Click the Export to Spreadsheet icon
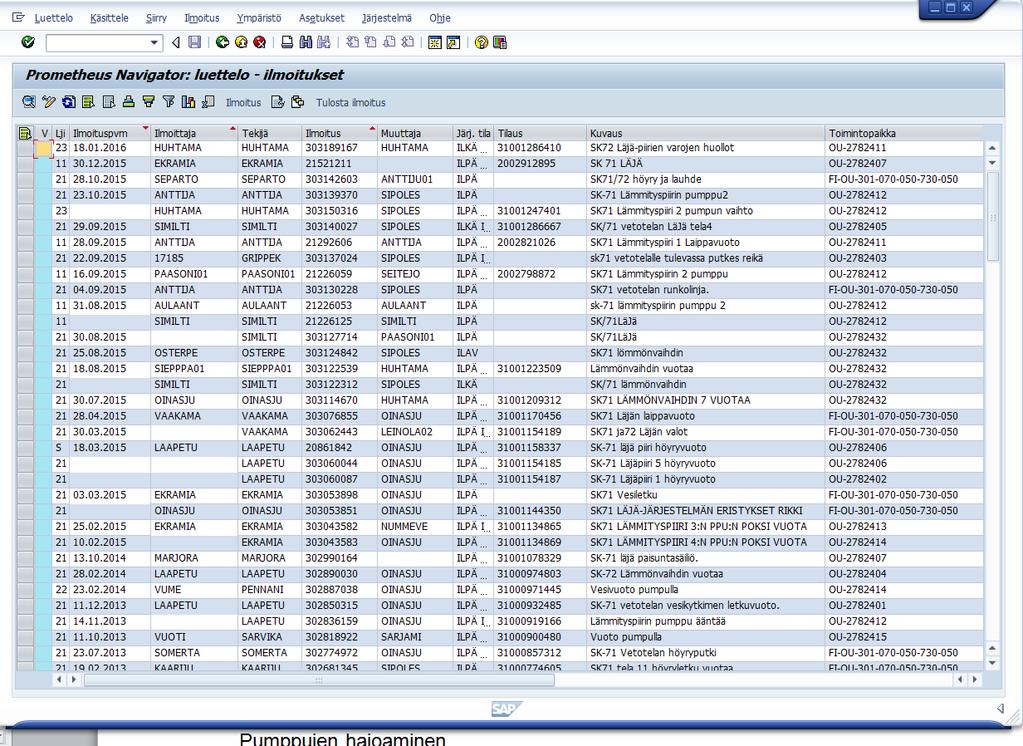The image size is (1023, 746). [209, 102]
